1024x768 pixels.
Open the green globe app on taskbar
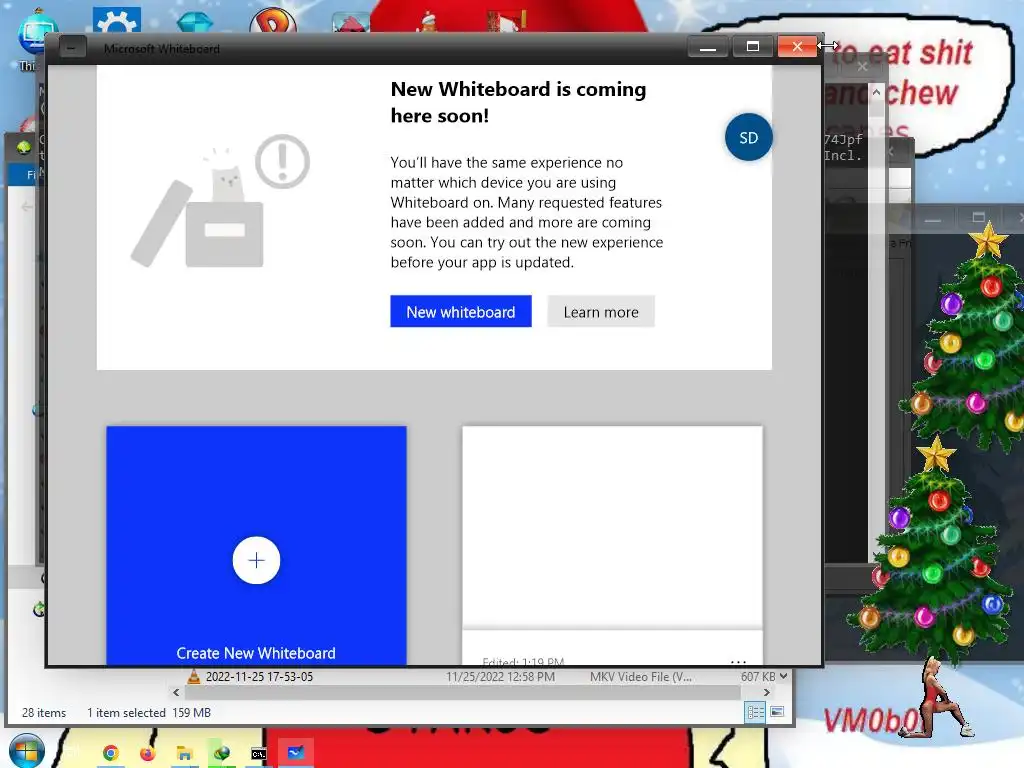pos(221,753)
